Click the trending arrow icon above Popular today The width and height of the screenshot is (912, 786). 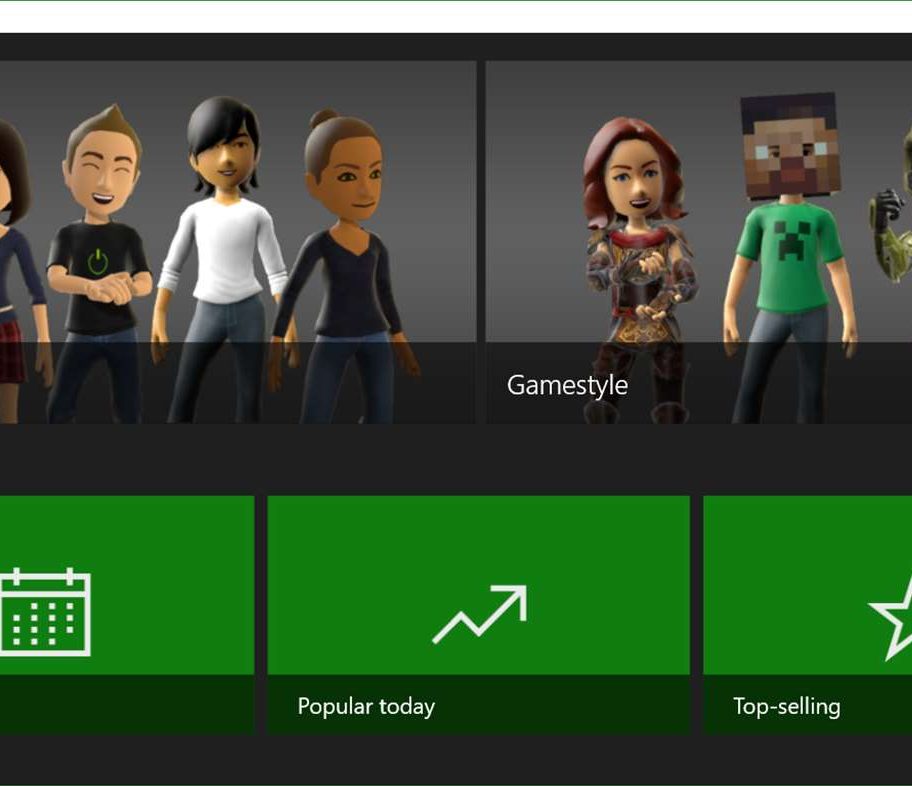coord(479,614)
